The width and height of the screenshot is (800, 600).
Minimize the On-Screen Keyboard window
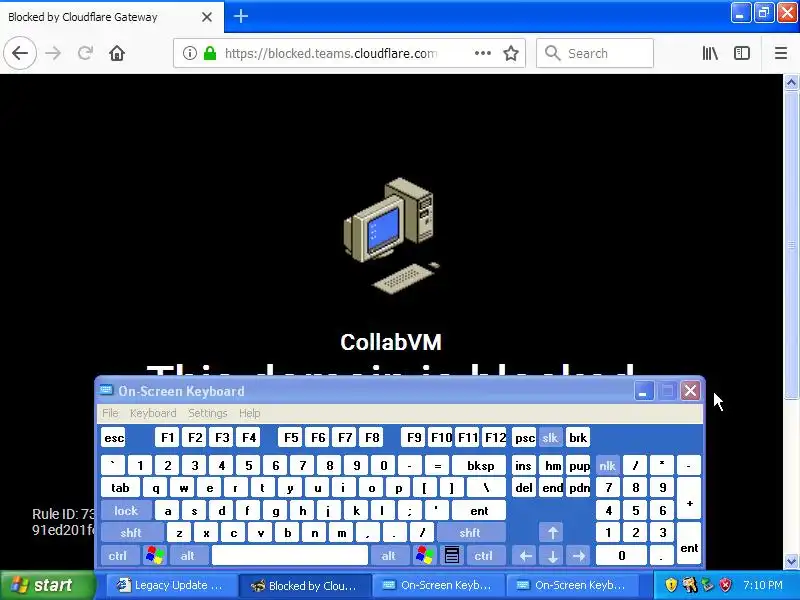[x=644, y=391]
